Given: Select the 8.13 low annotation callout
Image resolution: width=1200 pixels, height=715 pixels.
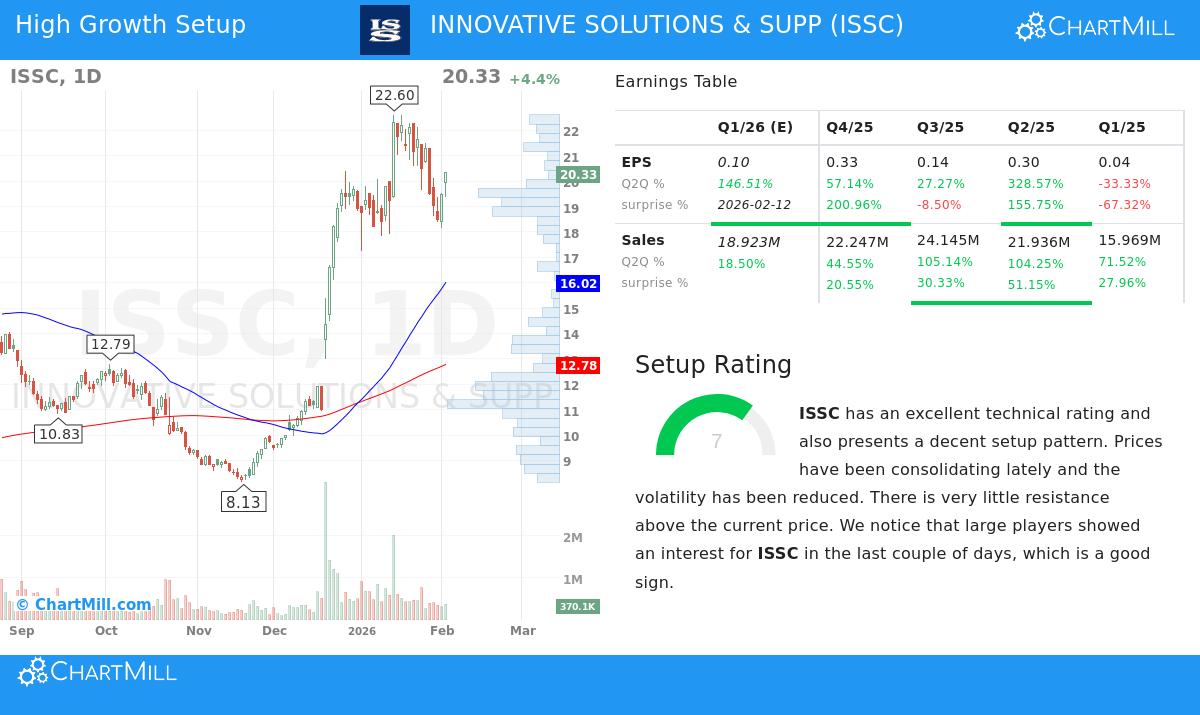Looking at the screenshot, I should pos(243,501).
